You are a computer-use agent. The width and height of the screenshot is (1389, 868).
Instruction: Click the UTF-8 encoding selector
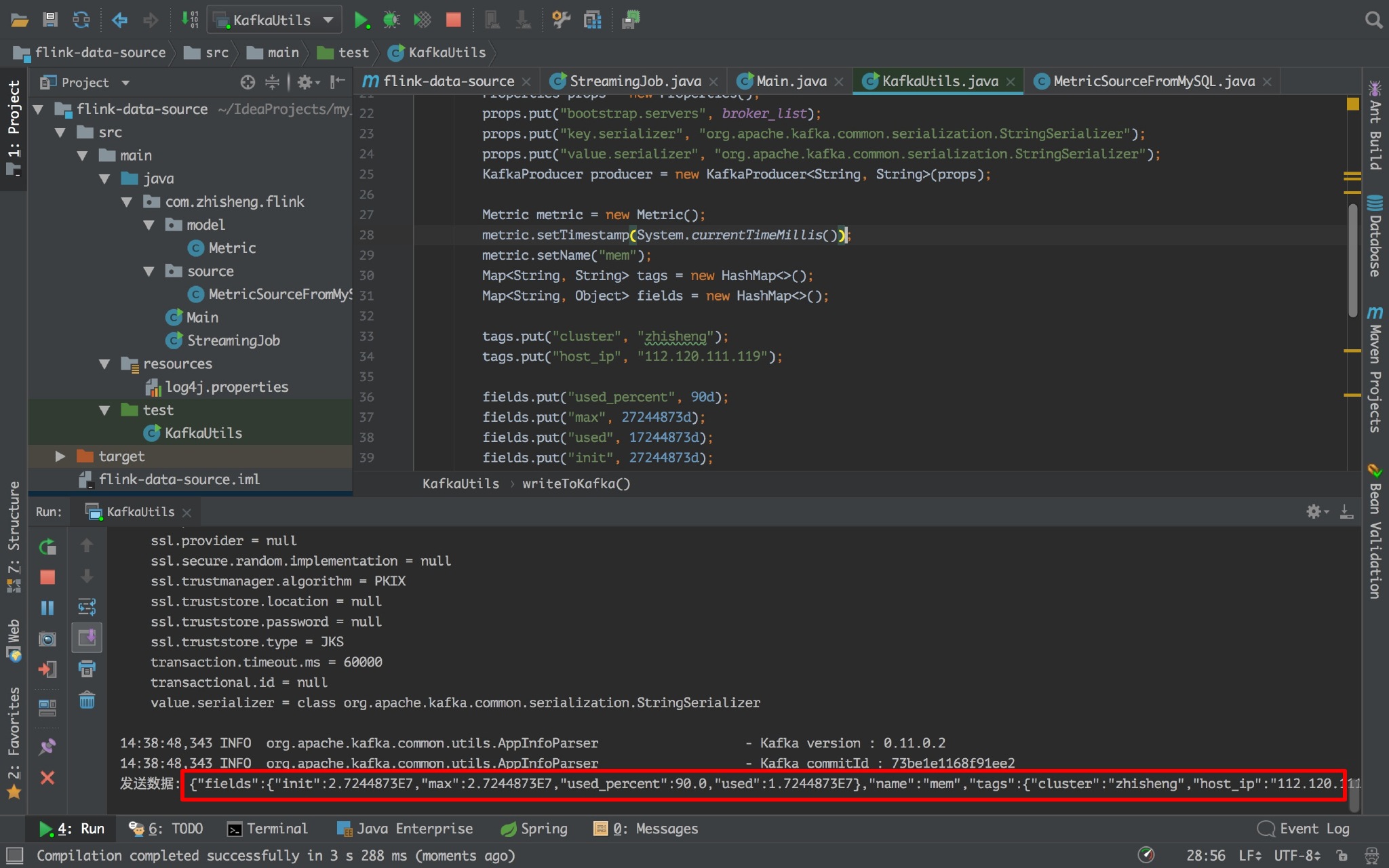[x=1296, y=855]
